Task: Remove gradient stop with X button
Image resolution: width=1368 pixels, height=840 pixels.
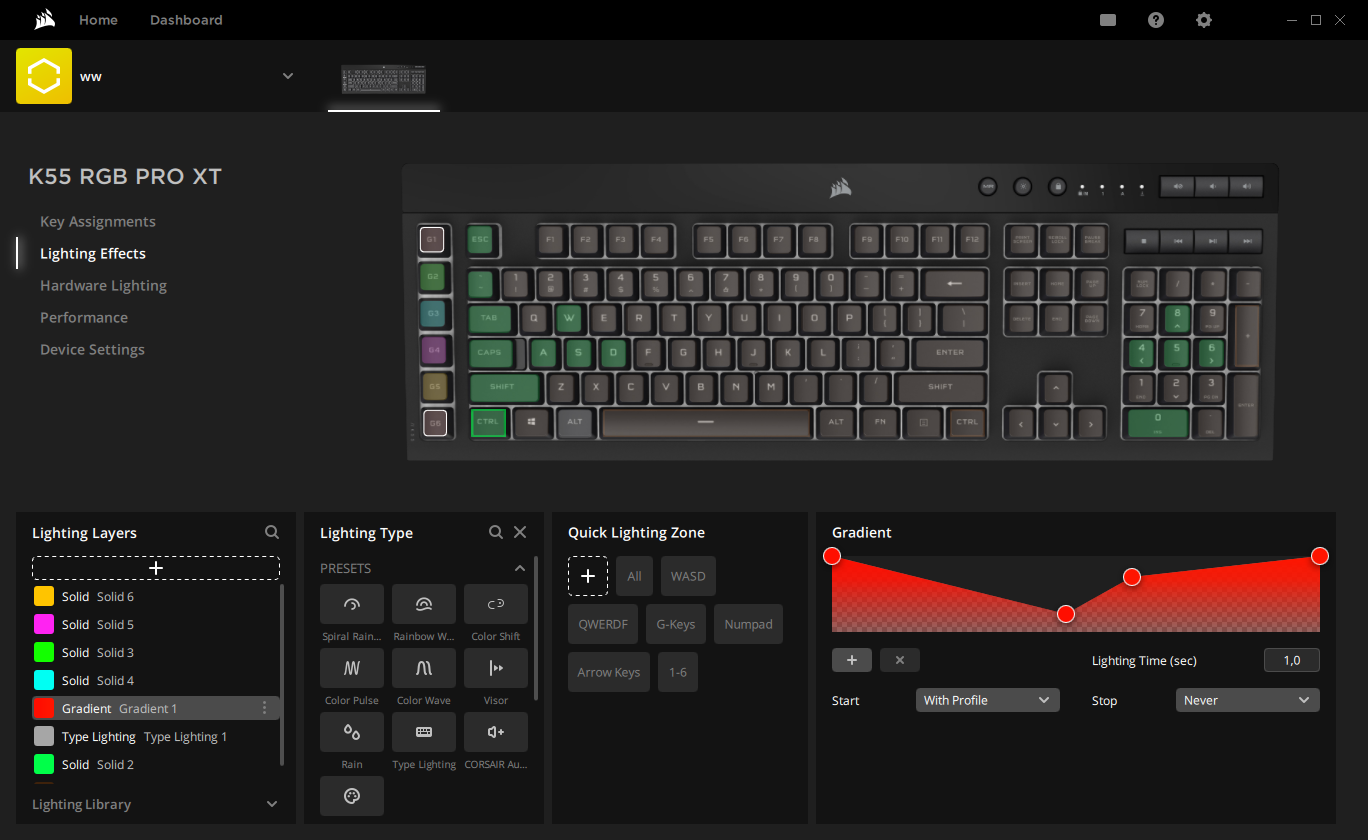Action: tap(900, 660)
